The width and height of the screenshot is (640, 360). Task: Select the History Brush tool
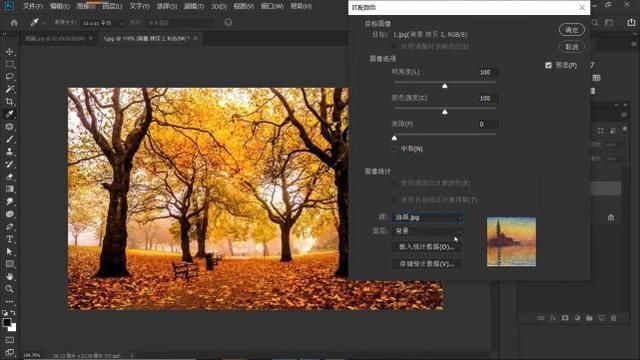(10, 164)
